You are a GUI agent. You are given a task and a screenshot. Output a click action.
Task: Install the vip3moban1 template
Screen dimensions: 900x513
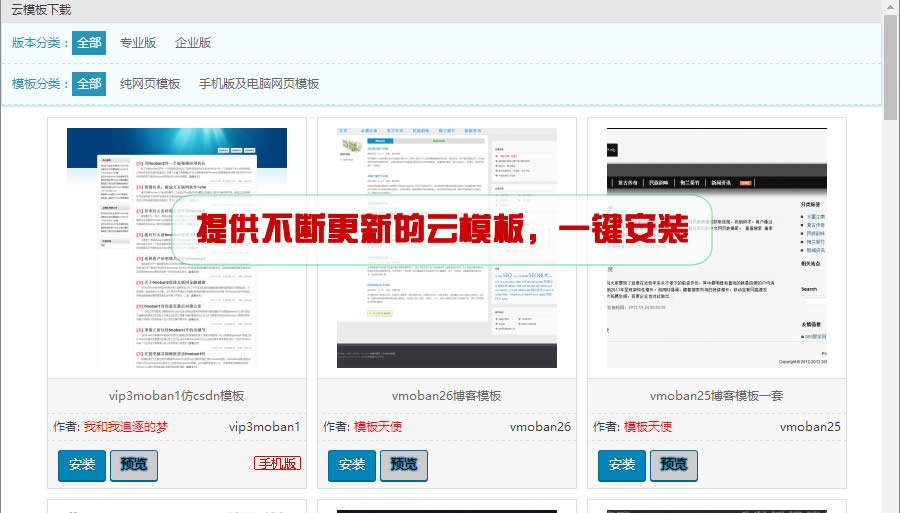(x=82, y=465)
